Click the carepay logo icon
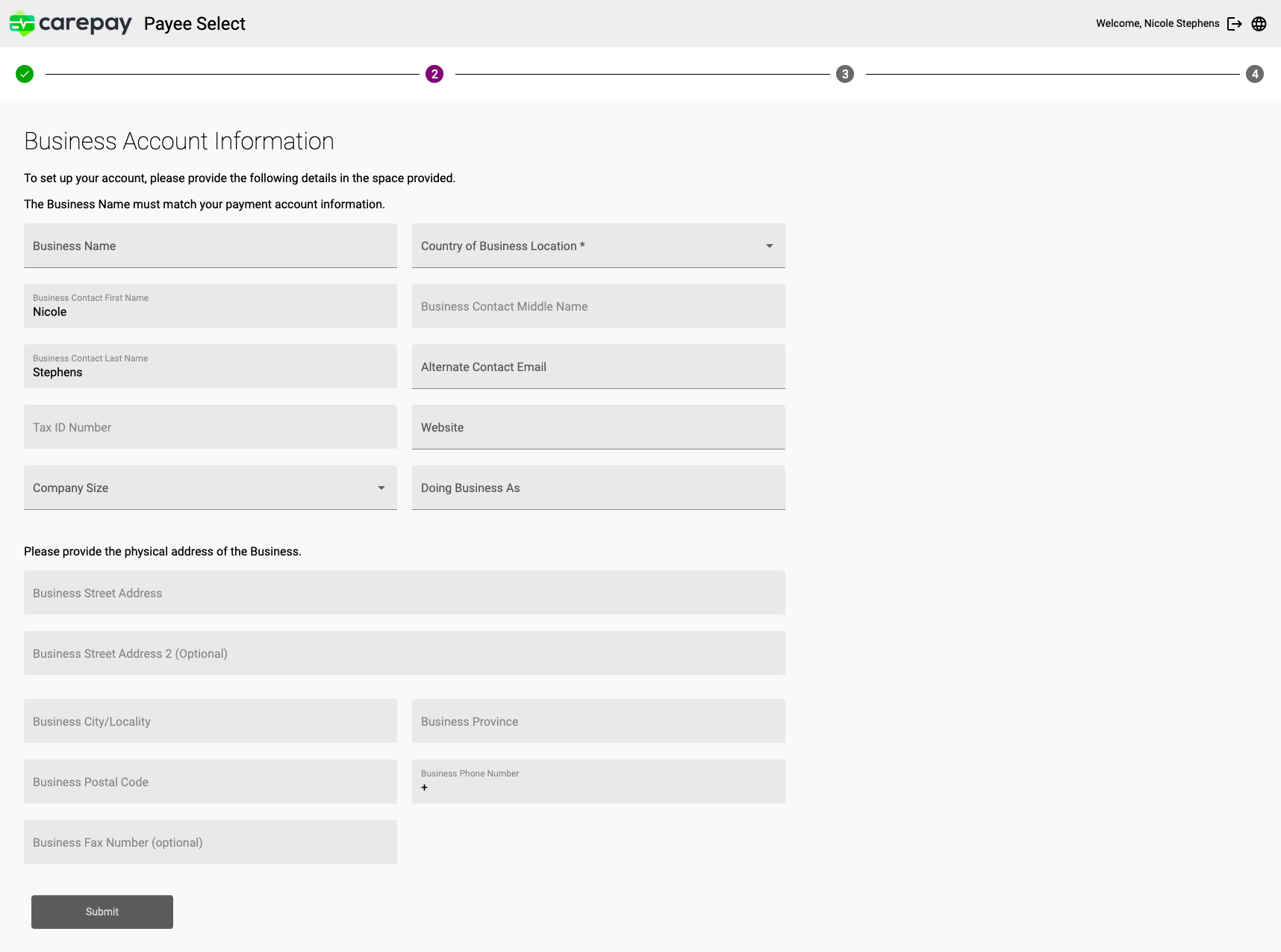This screenshot has width=1281, height=952. coord(22,24)
